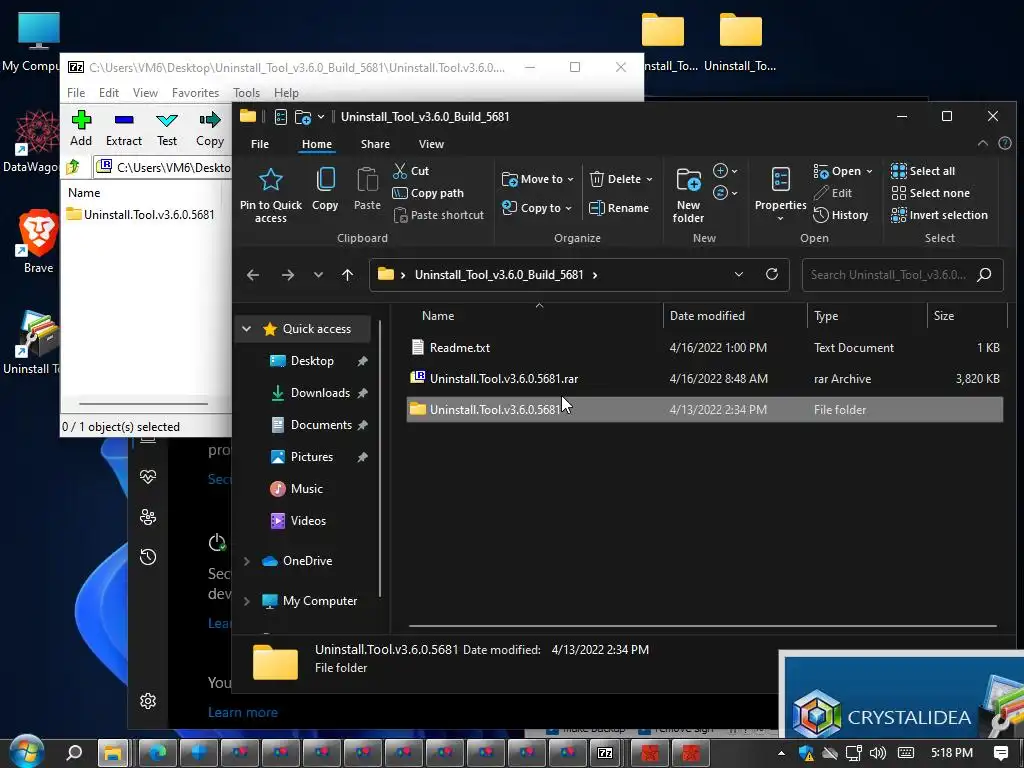This screenshot has height=768, width=1024.
Task: Pin to Quick access in Explorer ribbon
Action: tap(270, 195)
